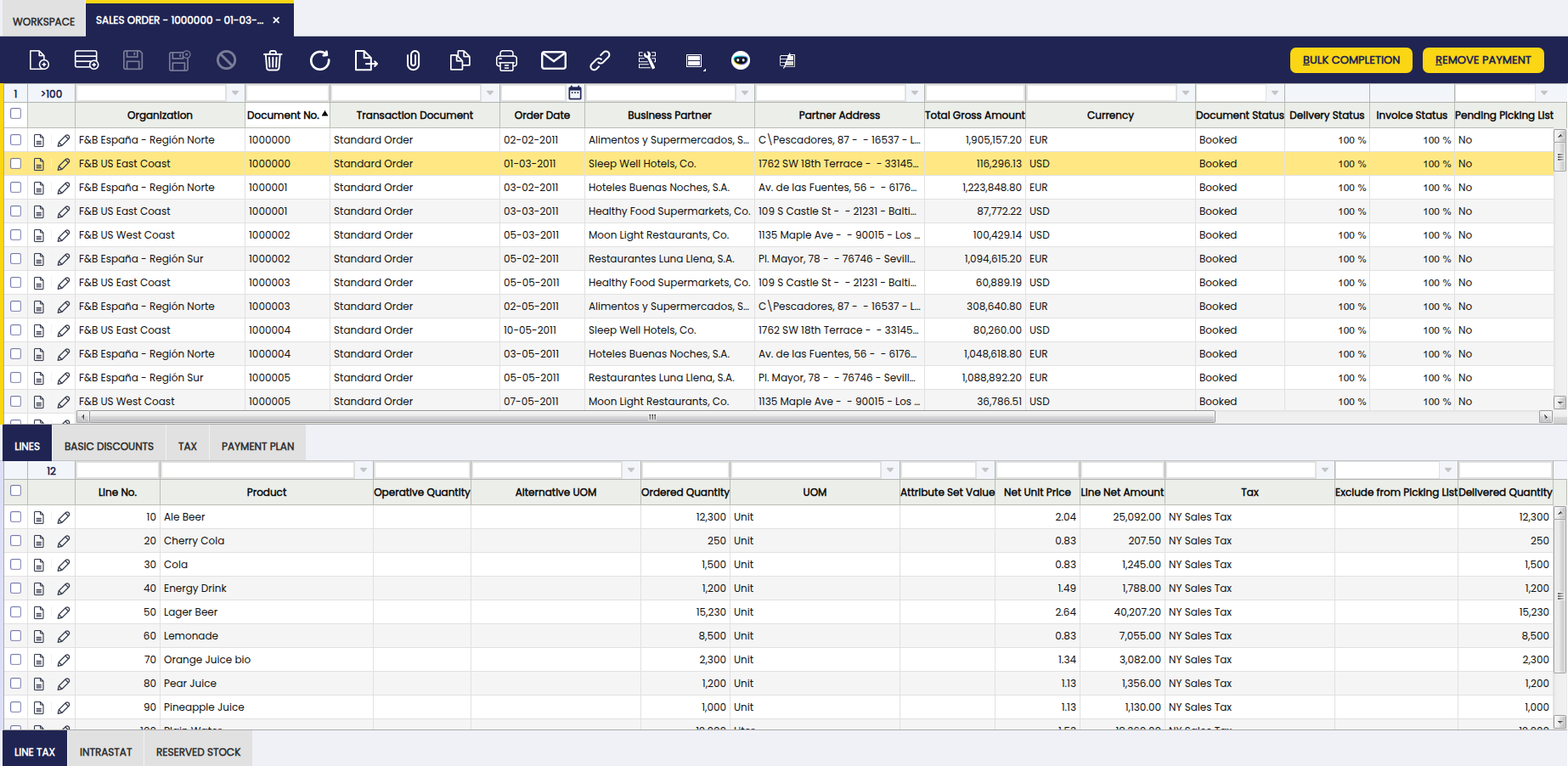Click the Remove Payment button
Screen dimensions: 1568x766
coord(1482,60)
